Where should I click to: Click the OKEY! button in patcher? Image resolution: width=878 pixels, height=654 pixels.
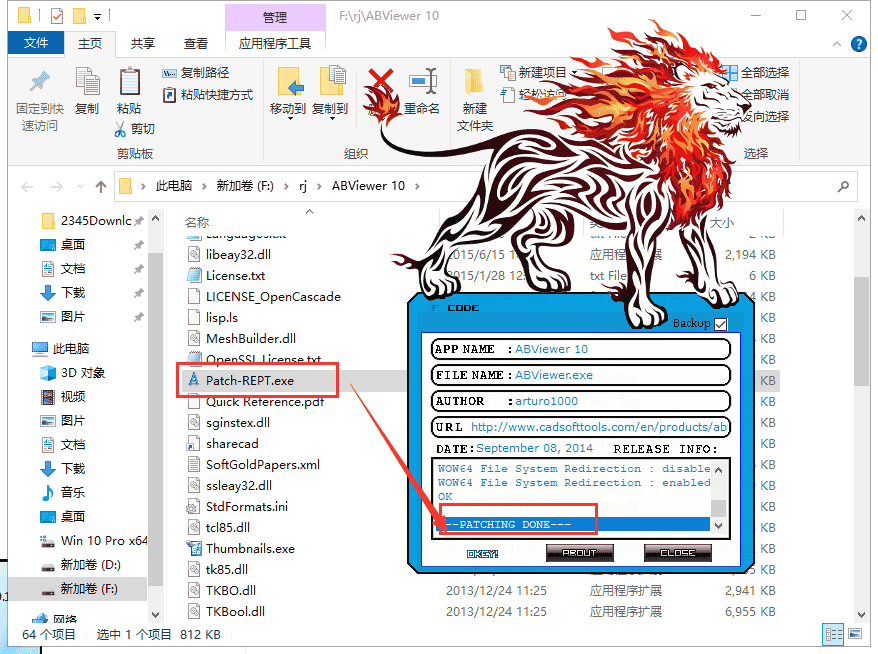pyautogui.click(x=482, y=554)
